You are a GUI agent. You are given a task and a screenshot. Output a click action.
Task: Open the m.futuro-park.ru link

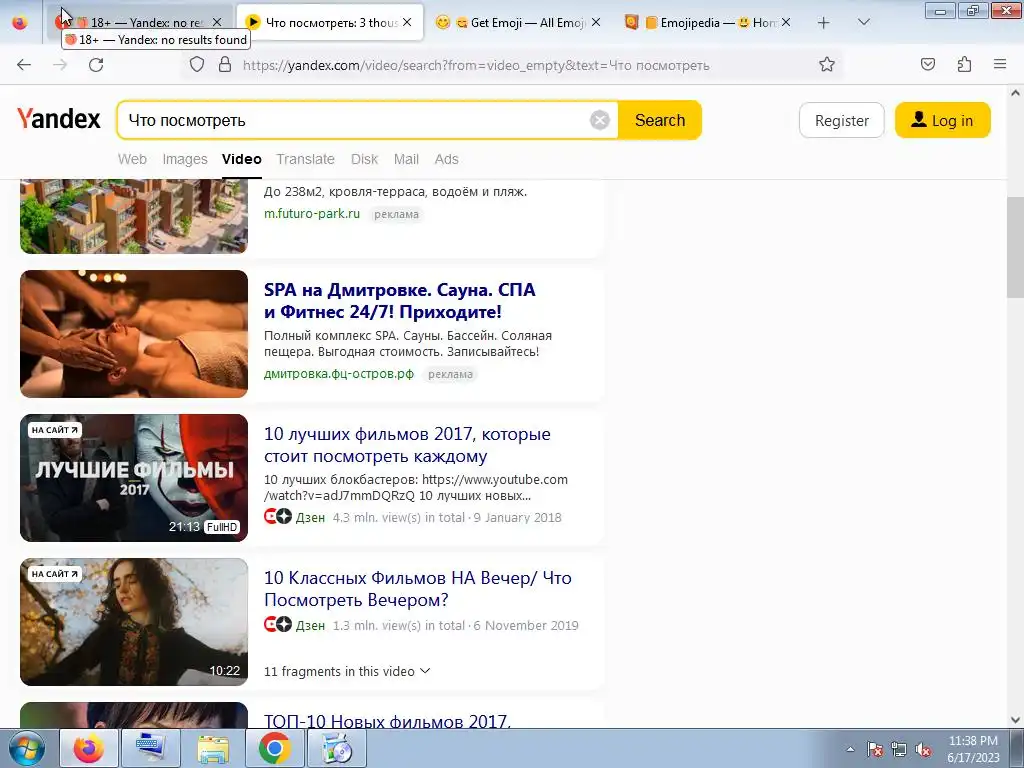[x=312, y=214]
